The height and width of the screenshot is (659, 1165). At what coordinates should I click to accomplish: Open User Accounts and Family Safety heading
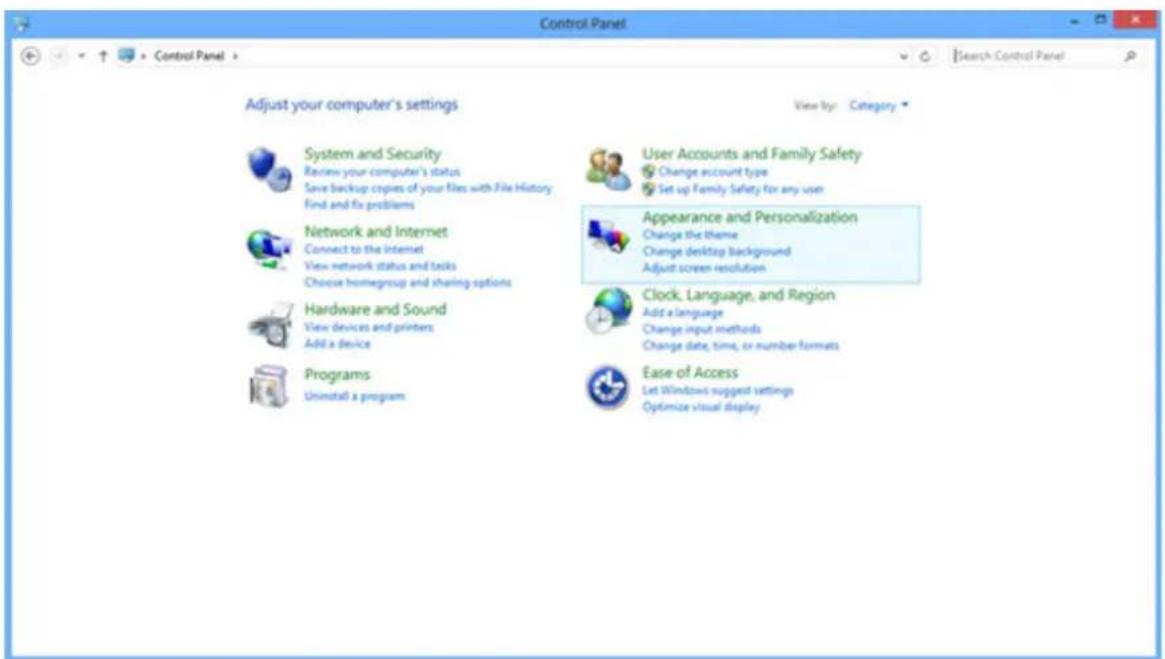(751, 154)
